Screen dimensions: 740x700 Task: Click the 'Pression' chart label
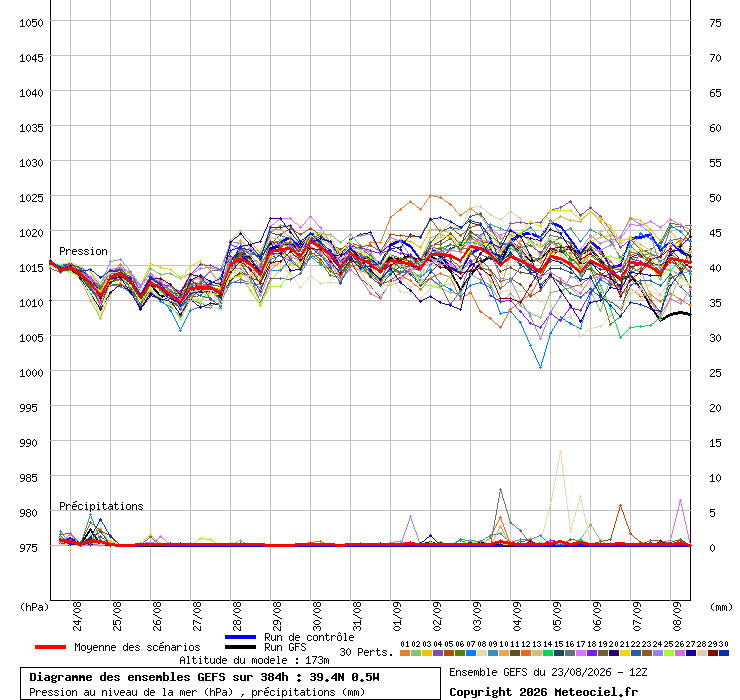pos(83,251)
